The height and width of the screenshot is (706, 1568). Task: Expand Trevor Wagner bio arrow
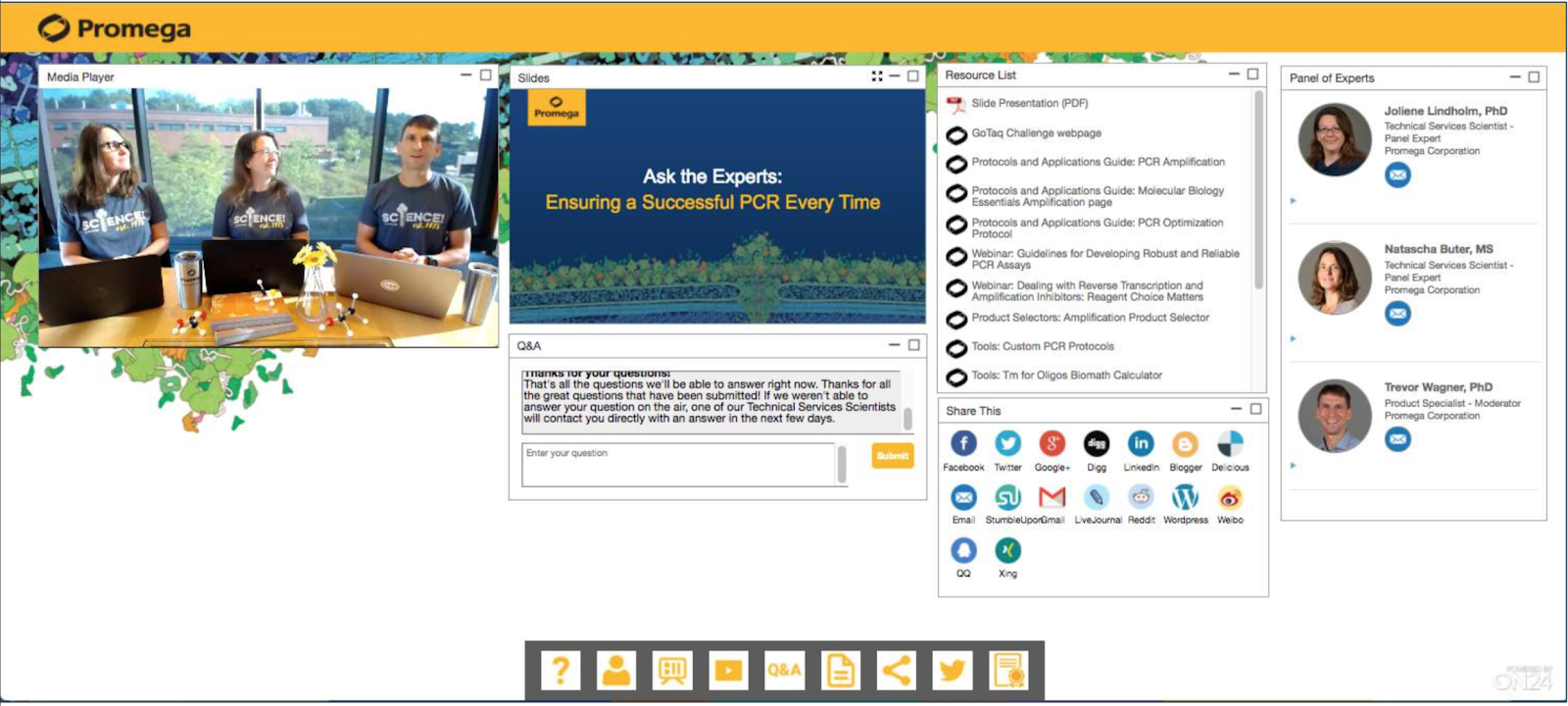point(1294,466)
